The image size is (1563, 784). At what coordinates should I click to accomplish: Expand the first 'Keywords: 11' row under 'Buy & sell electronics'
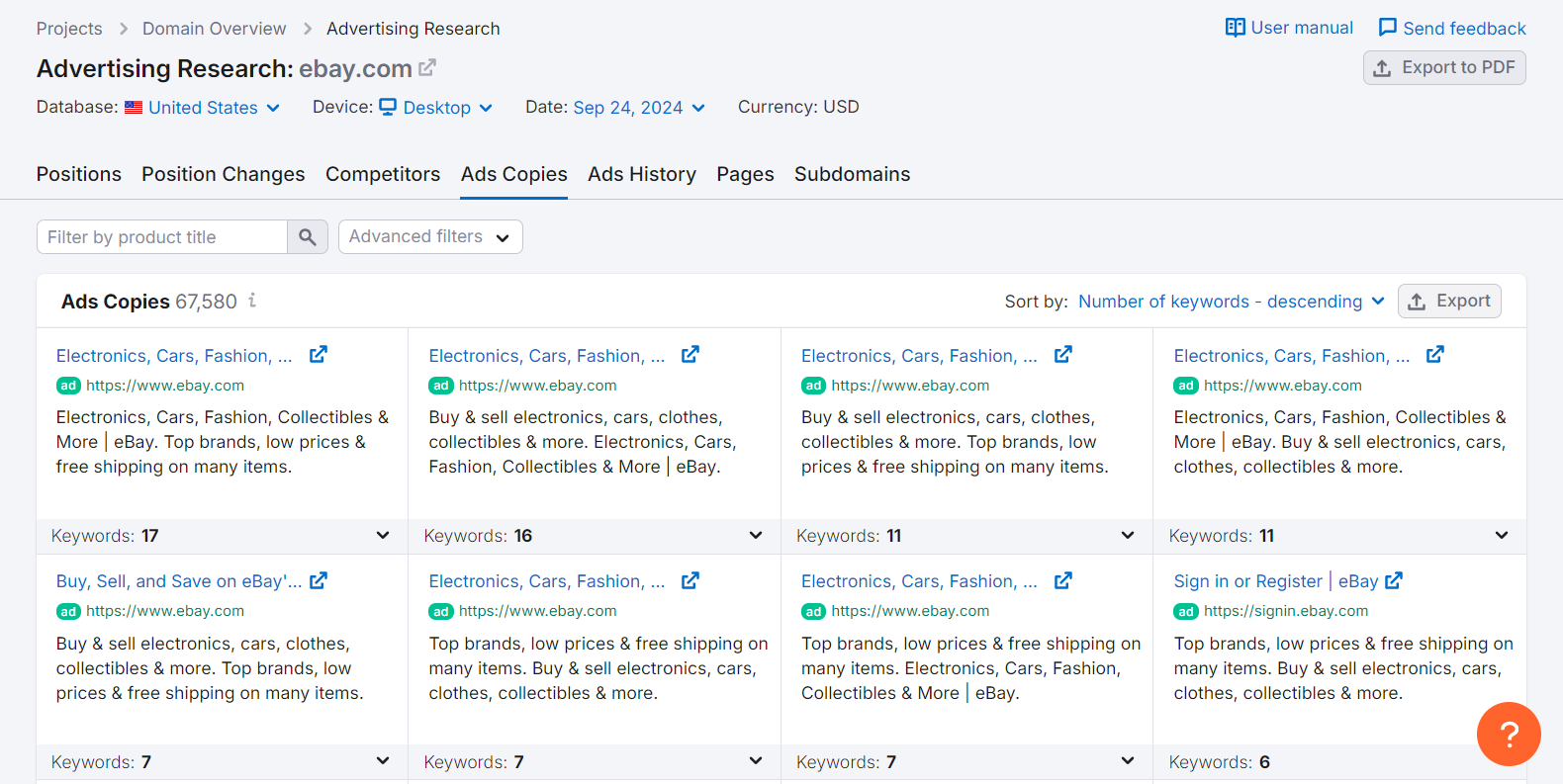967,536
